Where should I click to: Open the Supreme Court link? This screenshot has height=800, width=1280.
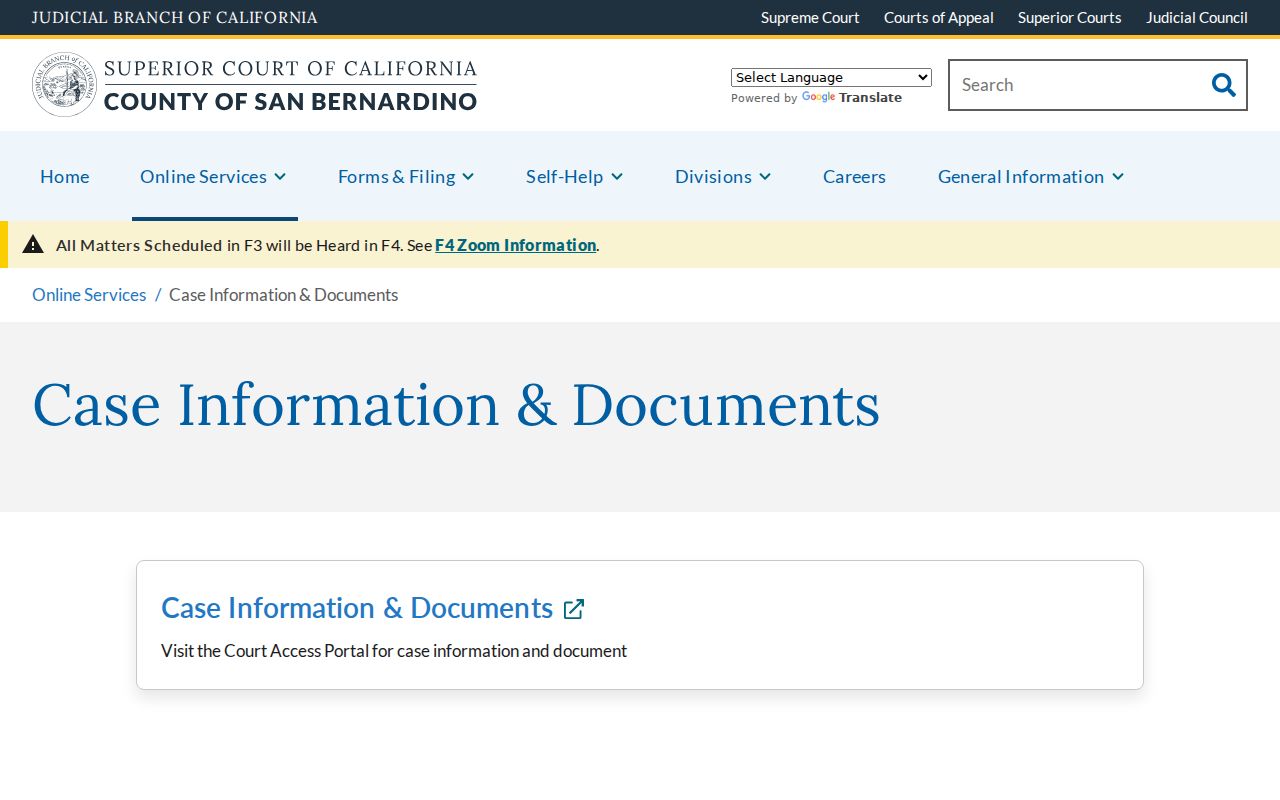point(810,17)
